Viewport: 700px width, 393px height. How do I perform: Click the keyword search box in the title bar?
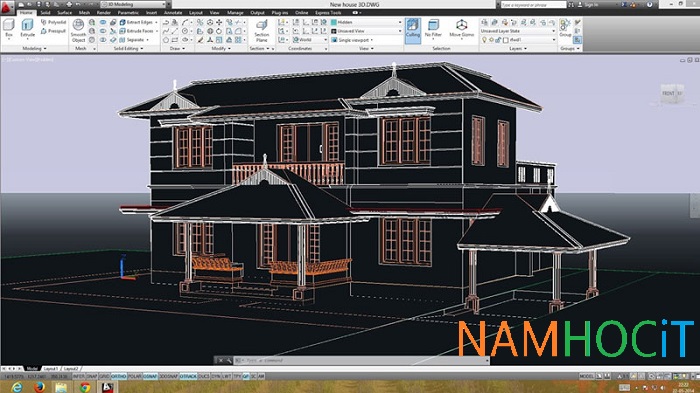pyautogui.click(x=533, y=4)
